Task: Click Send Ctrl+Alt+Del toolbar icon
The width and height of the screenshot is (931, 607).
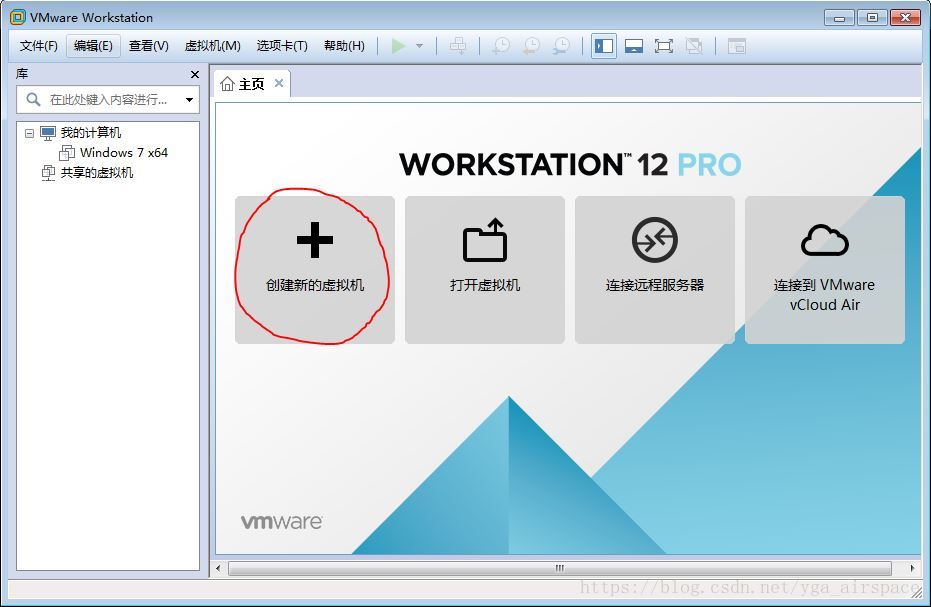Action: point(458,46)
